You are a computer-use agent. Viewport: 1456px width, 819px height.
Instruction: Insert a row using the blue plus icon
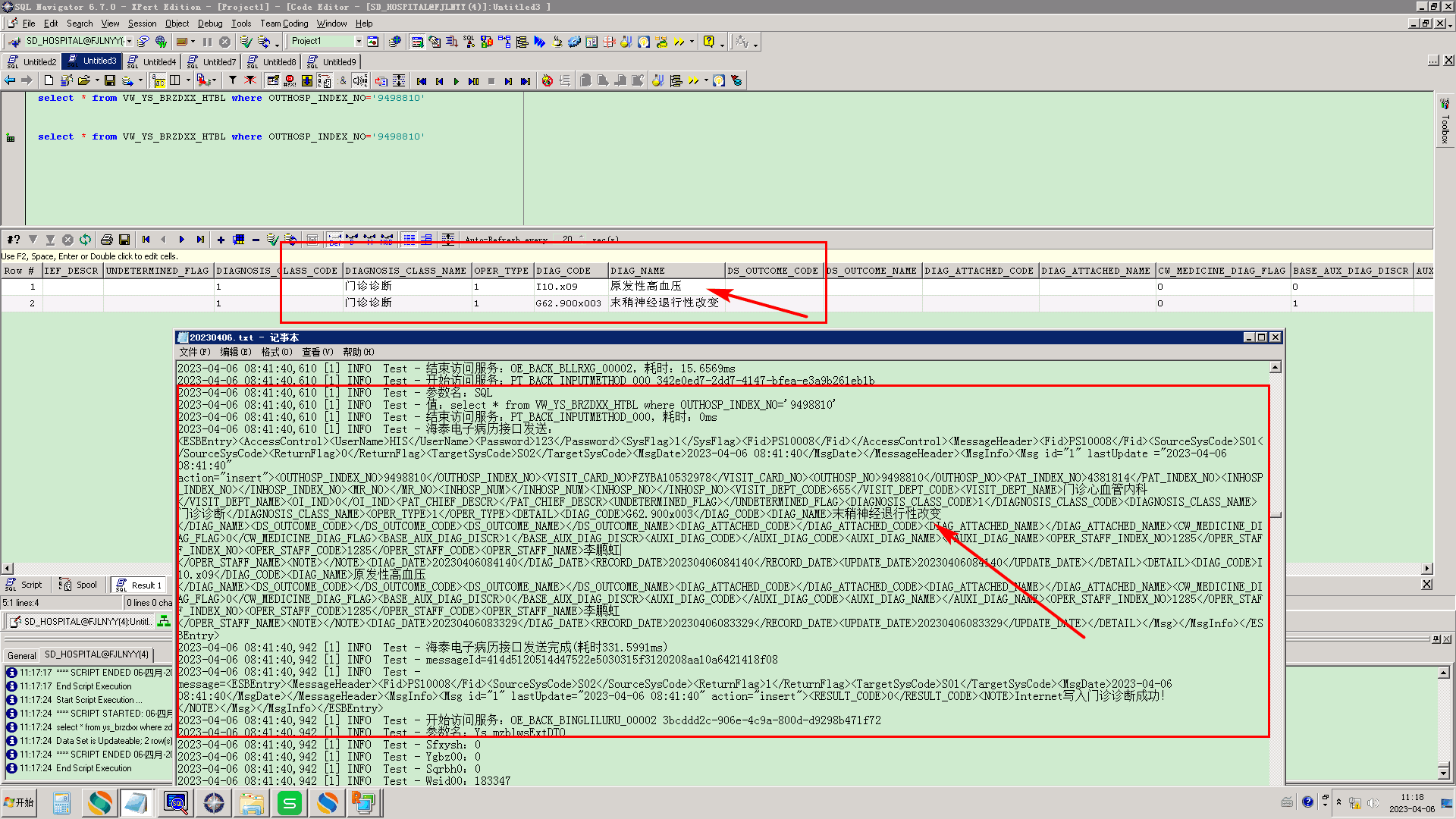point(221,240)
